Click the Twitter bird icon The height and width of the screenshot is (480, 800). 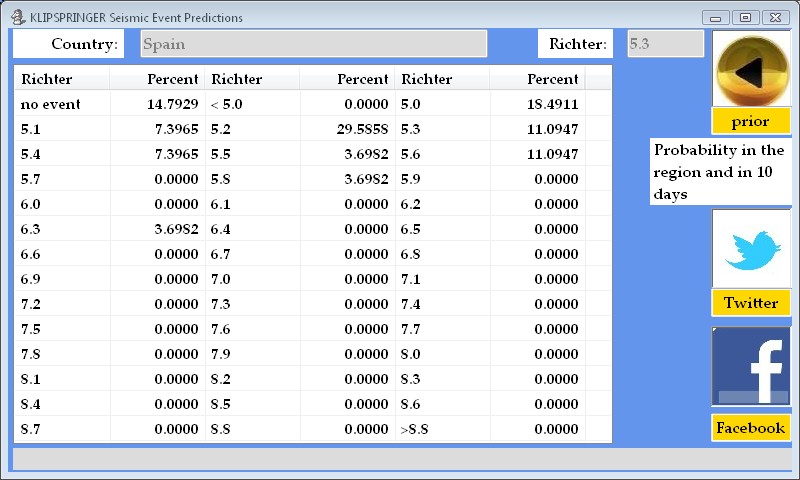click(x=750, y=248)
